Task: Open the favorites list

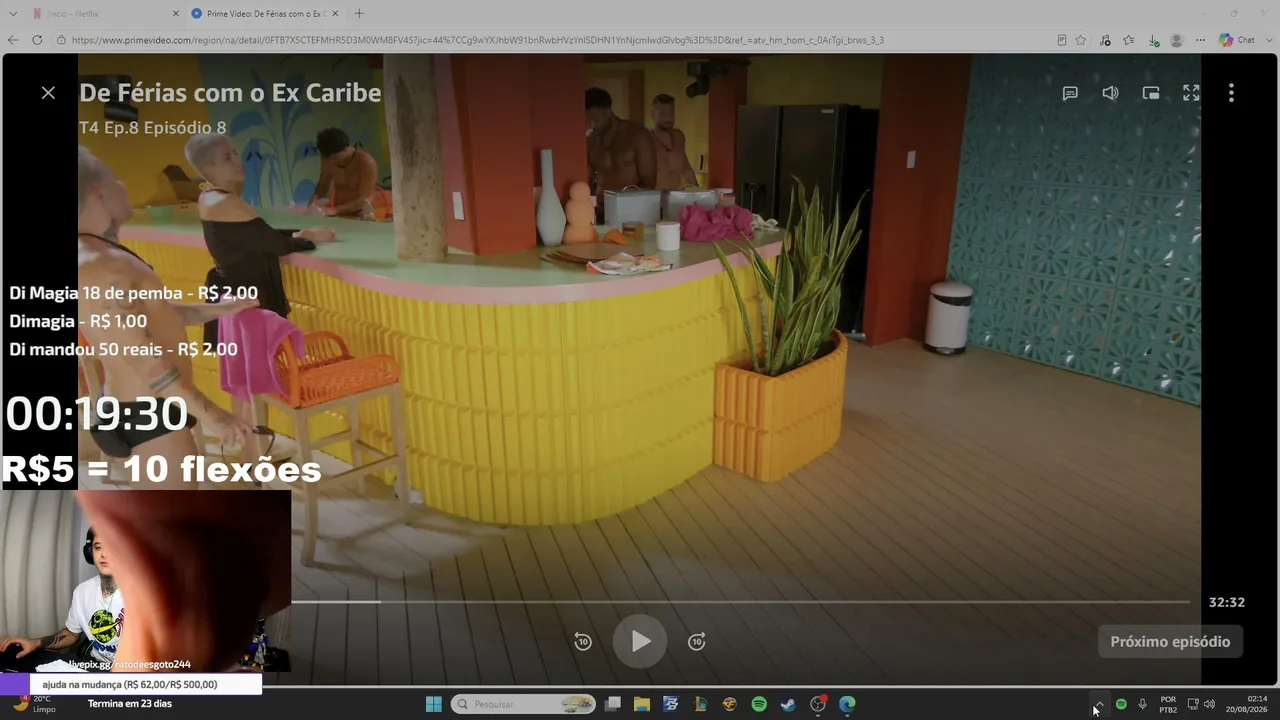Action: [x=1129, y=40]
